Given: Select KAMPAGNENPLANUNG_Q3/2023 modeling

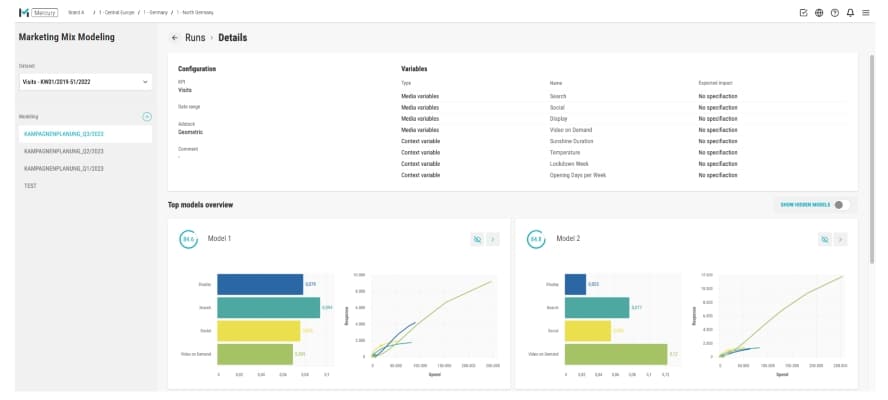Looking at the screenshot, I should tap(86, 134).
